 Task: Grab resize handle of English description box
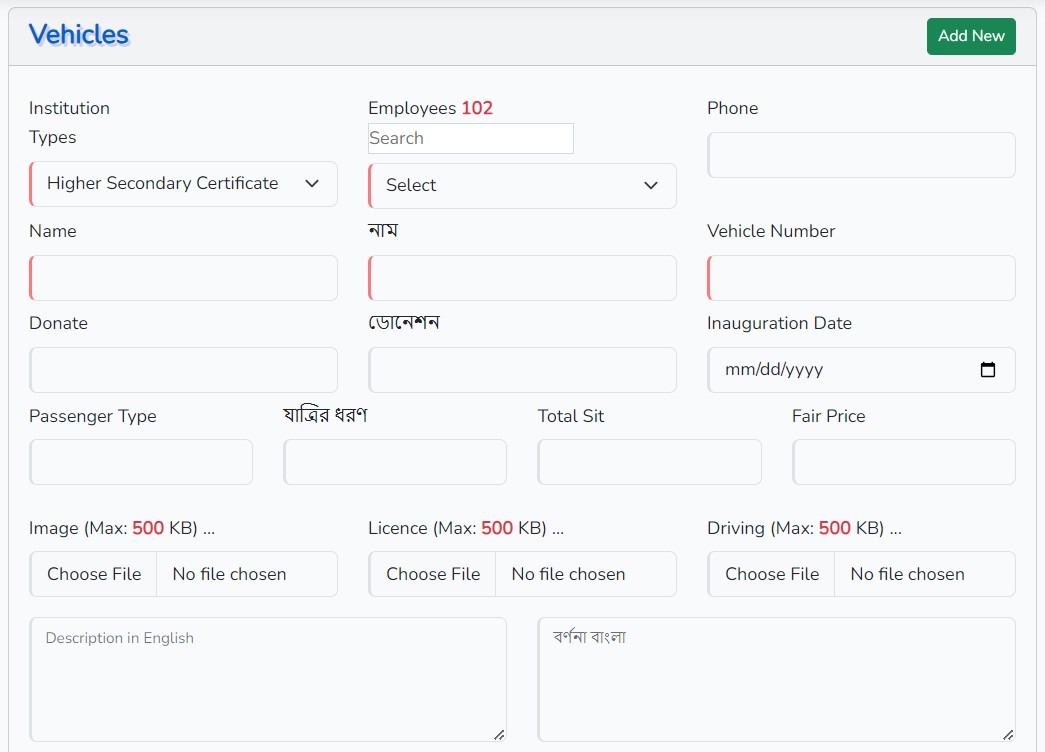pyautogui.click(x=499, y=735)
